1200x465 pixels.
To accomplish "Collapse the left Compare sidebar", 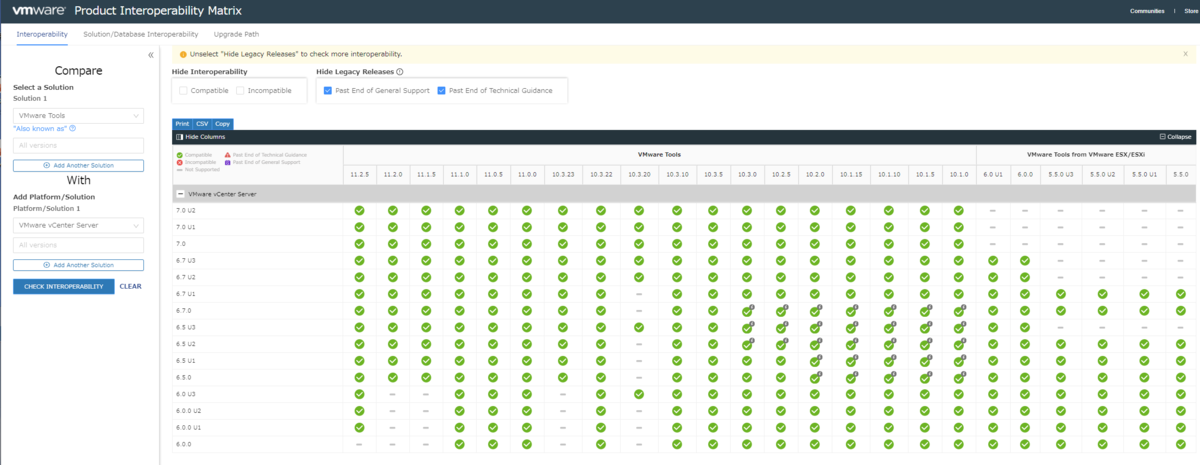I will pos(150,55).
